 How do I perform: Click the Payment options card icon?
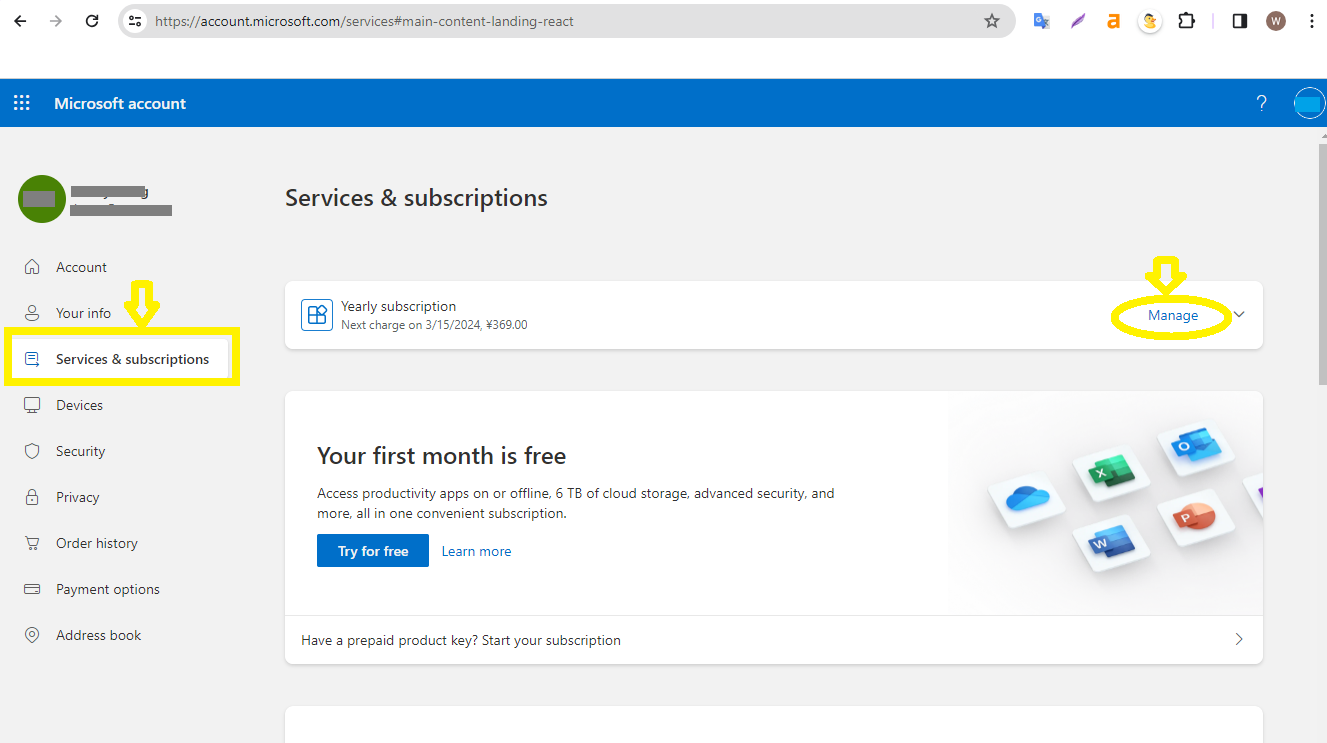click(x=33, y=589)
